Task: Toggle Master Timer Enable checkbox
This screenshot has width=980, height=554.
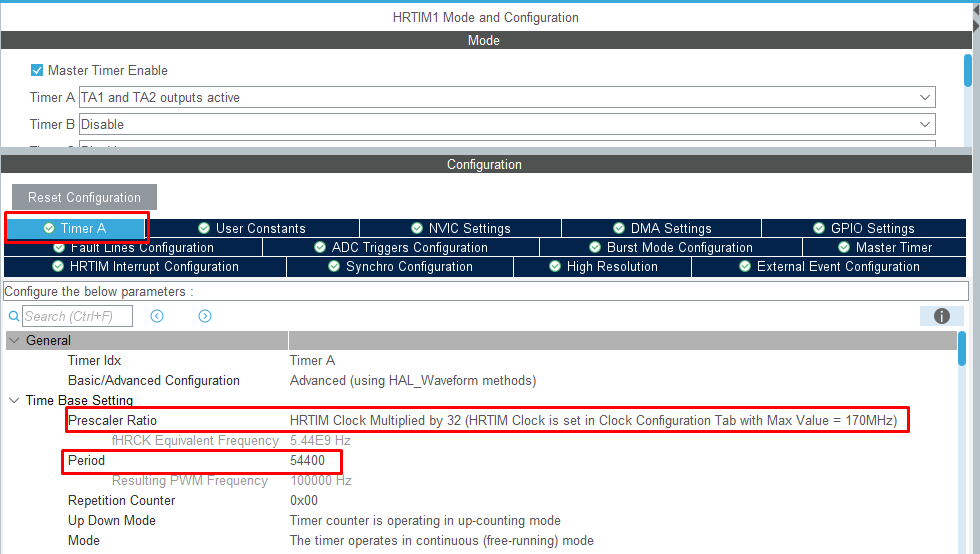Action: (37, 70)
